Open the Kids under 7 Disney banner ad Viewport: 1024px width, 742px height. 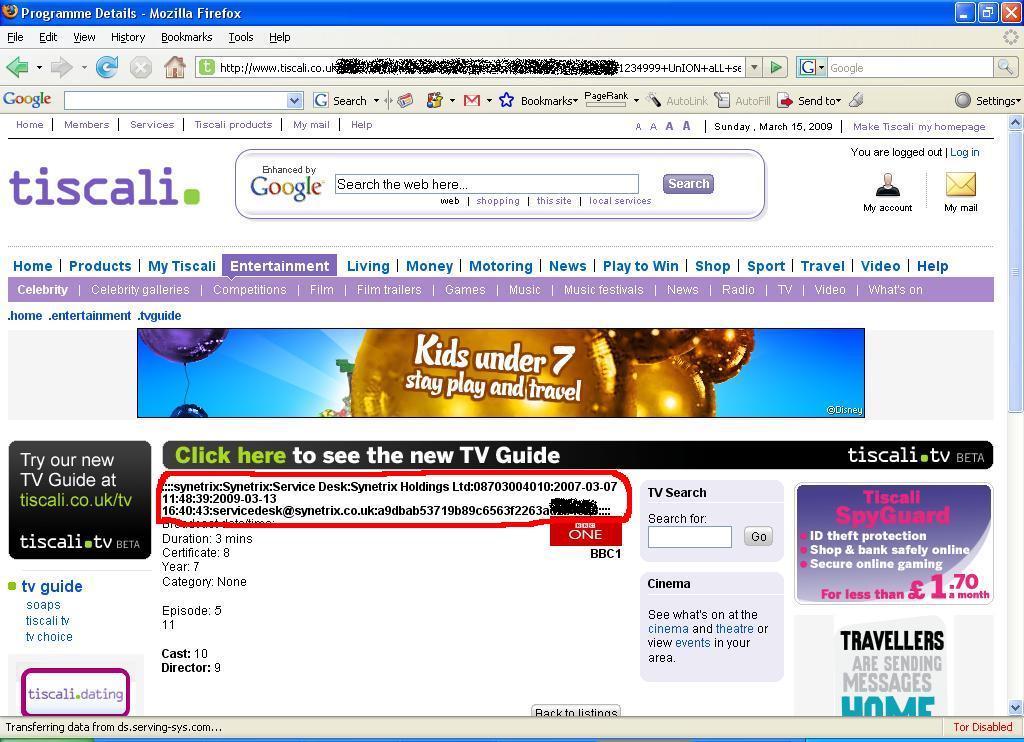pyautogui.click(x=501, y=372)
